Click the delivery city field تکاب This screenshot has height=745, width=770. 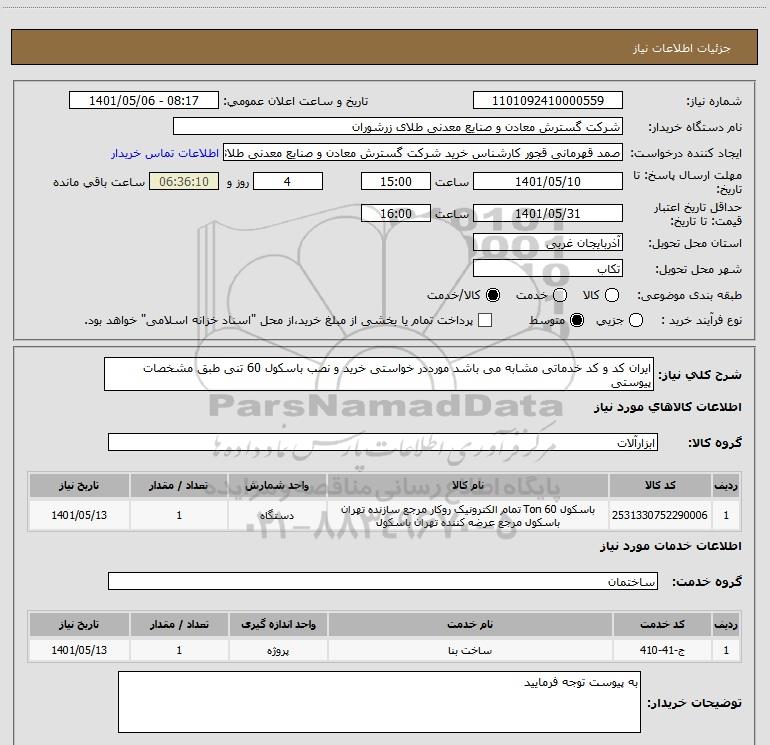[548, 269]
